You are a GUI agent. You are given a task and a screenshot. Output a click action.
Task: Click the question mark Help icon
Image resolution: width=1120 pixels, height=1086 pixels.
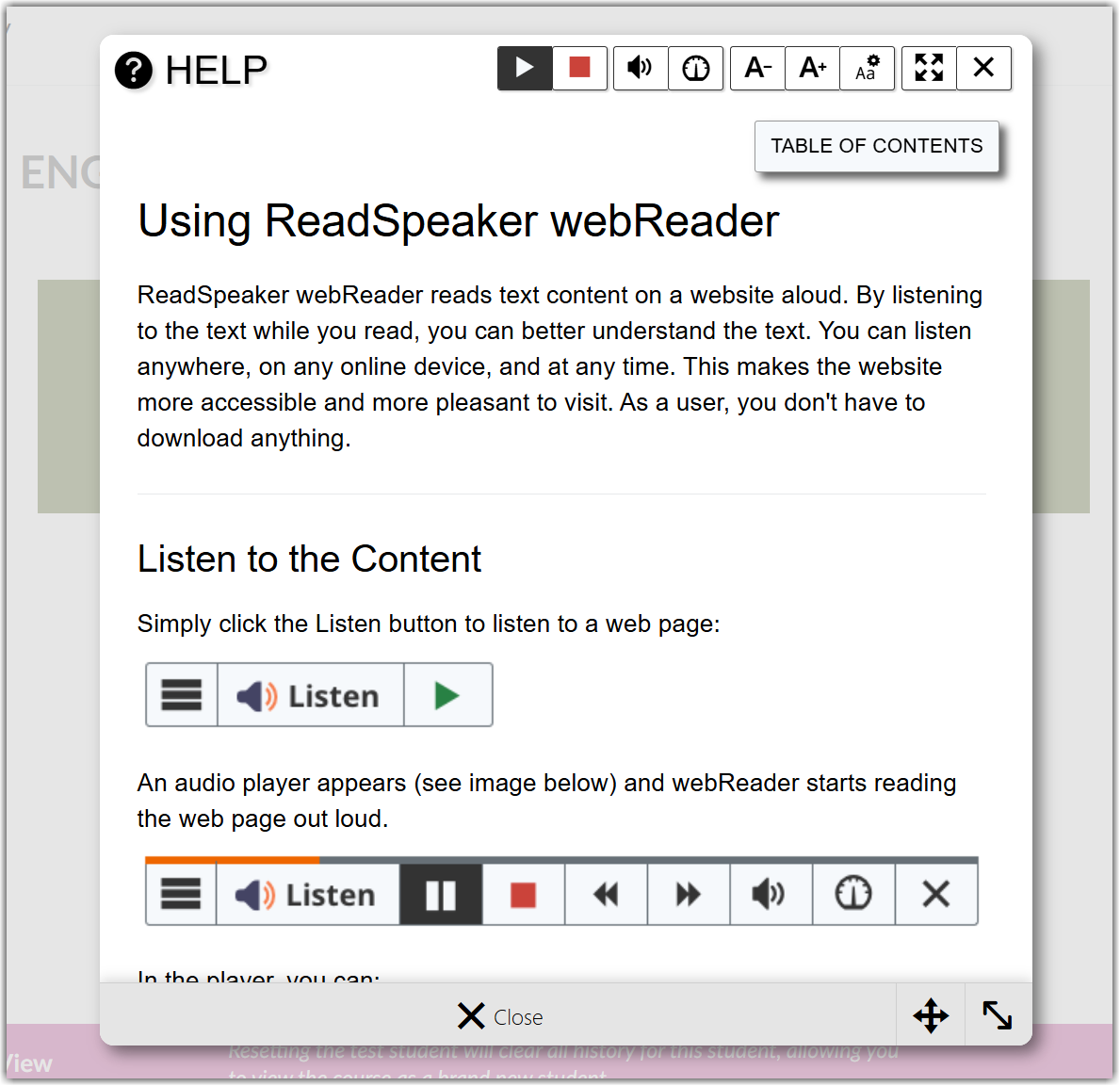point(134,71)
